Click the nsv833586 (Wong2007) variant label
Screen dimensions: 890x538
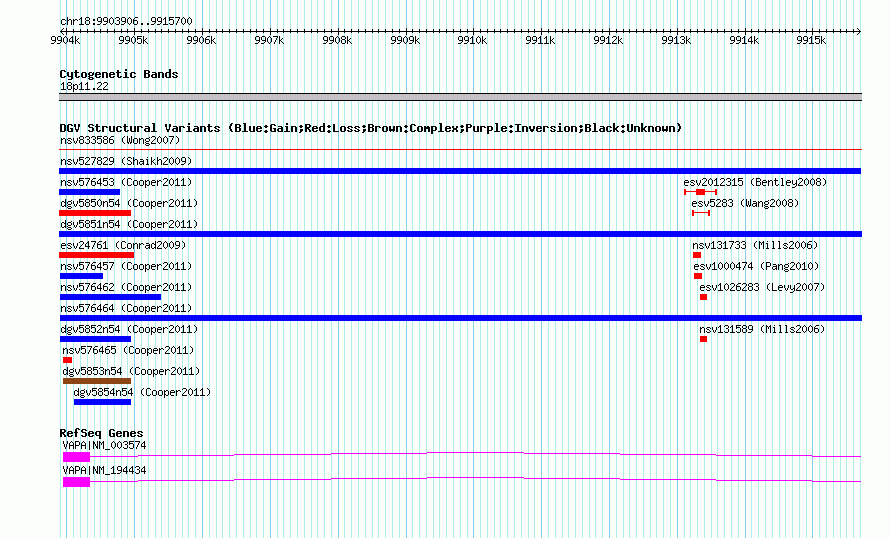120,140
